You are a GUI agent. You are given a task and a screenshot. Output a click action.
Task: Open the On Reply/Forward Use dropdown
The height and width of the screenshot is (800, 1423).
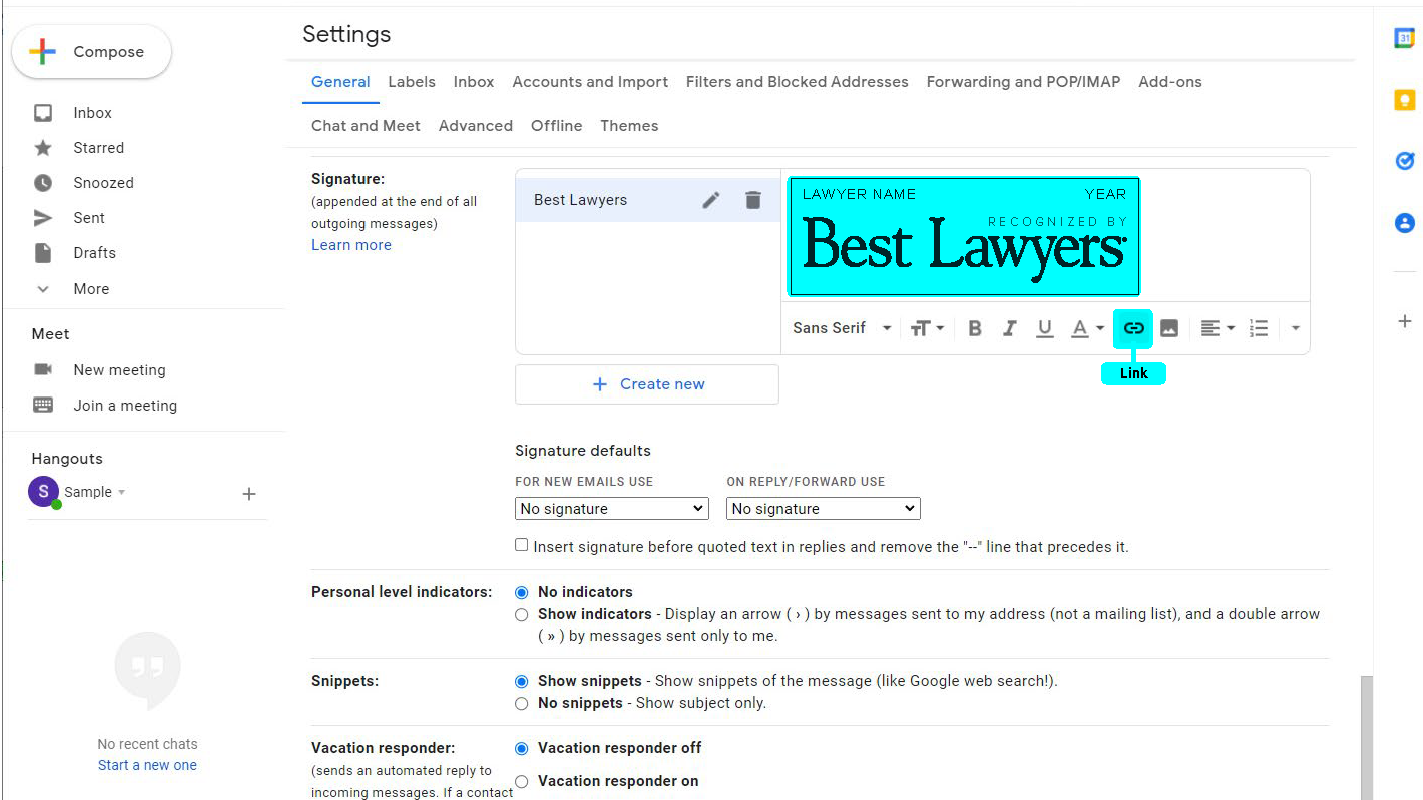pos(822,508)
